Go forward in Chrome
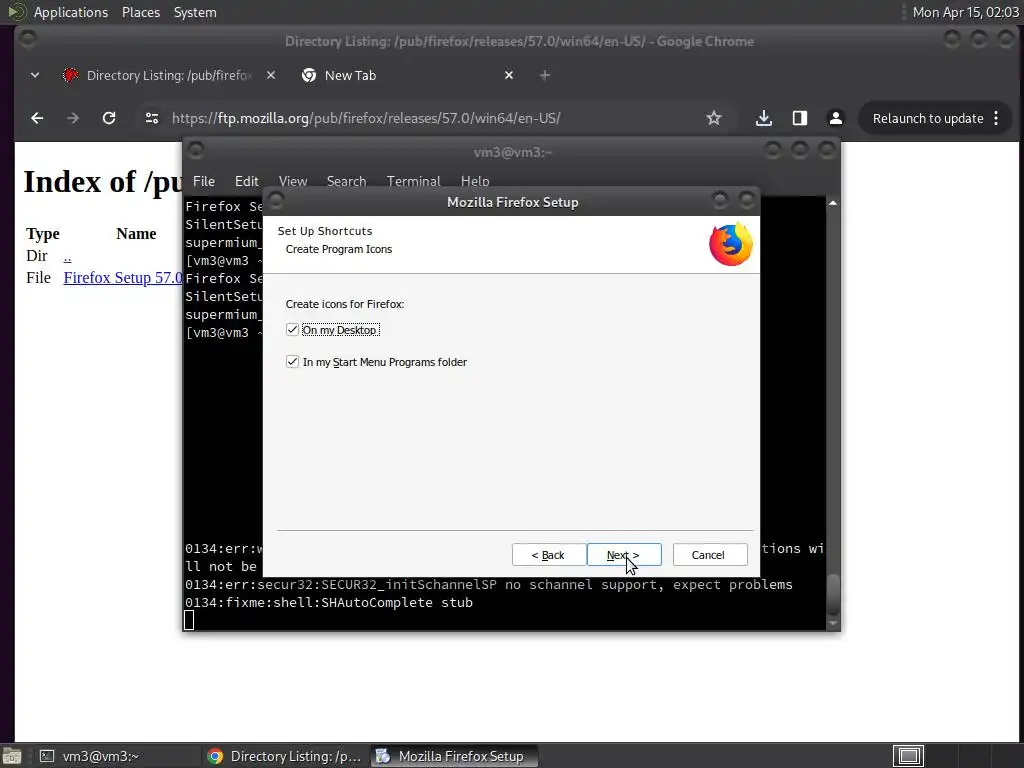 tap(72, 118)
